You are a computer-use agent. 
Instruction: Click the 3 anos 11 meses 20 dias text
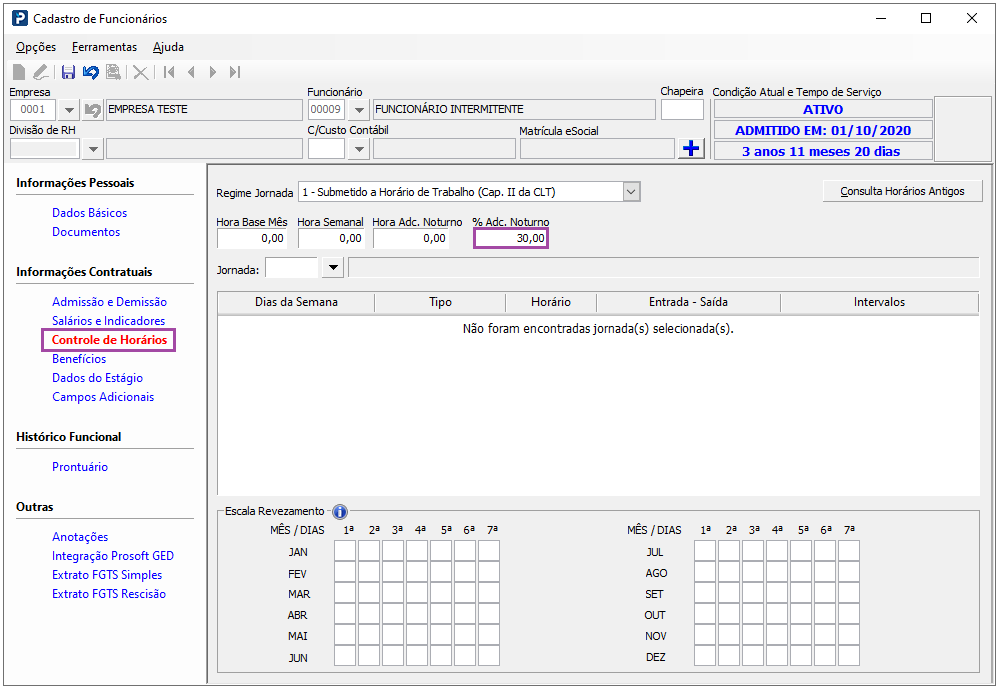[821, 152]
